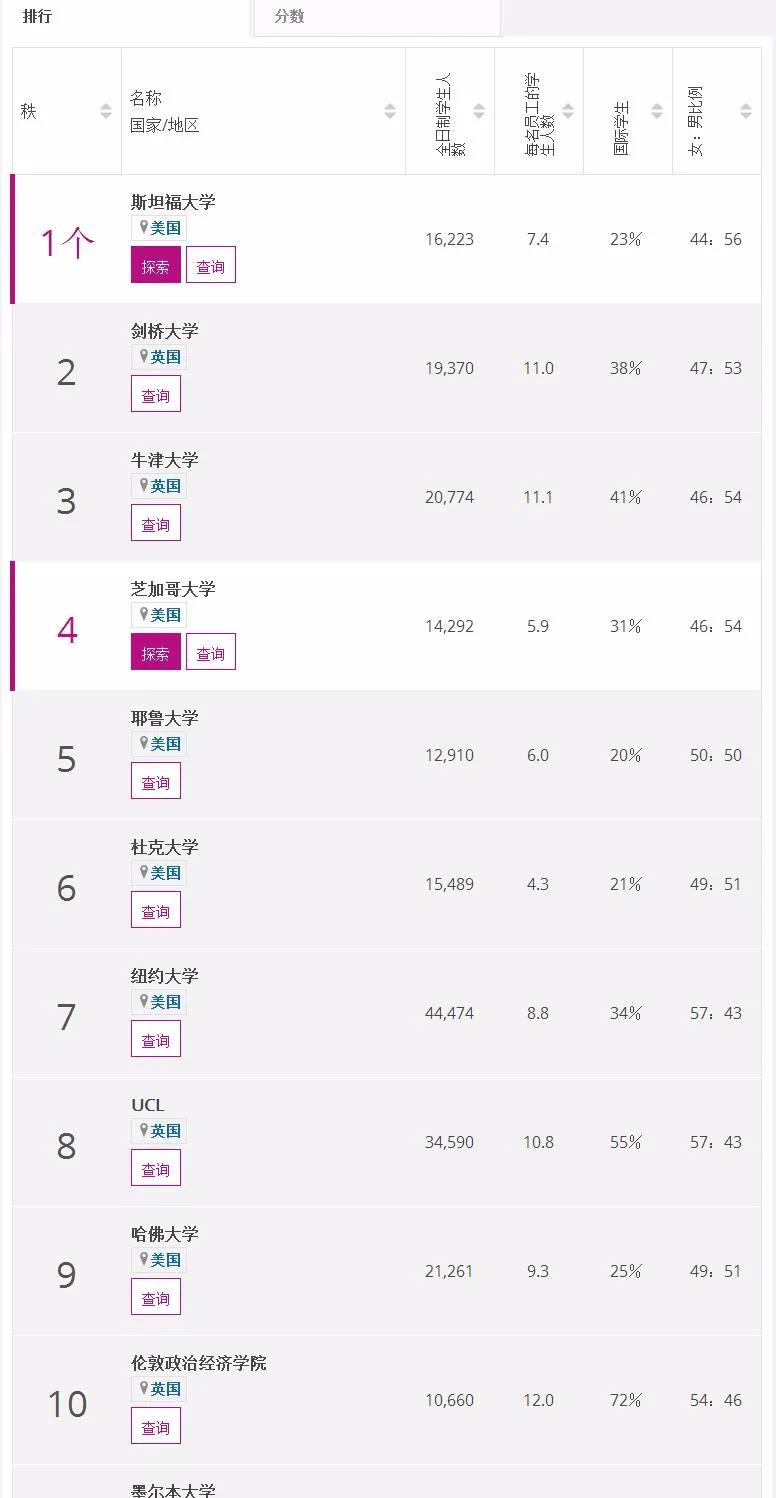This screenshot has width=776, height=1498.
Task: Click 查询 button for 剑桥大学
Action: point(155,395)
